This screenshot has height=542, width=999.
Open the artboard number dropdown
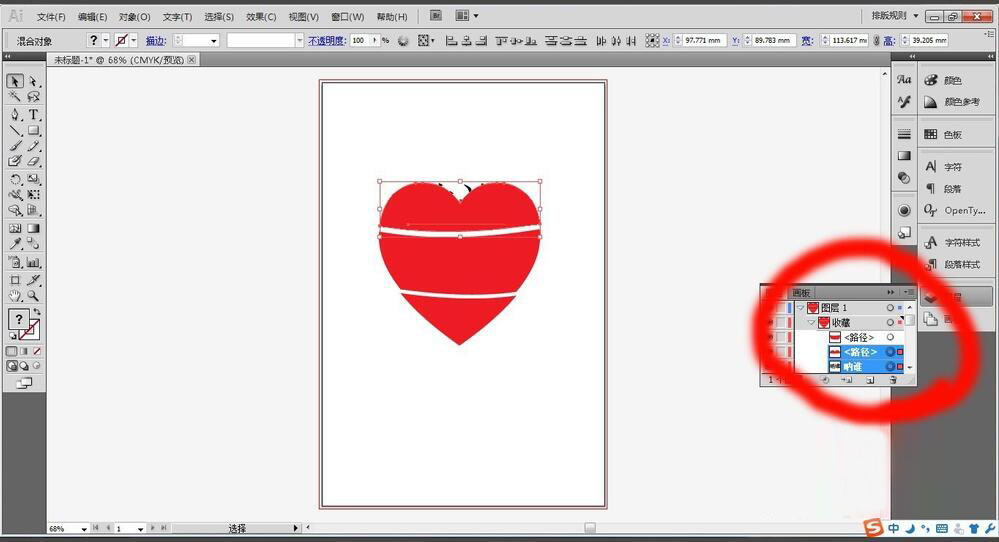[x=140, y=529]
